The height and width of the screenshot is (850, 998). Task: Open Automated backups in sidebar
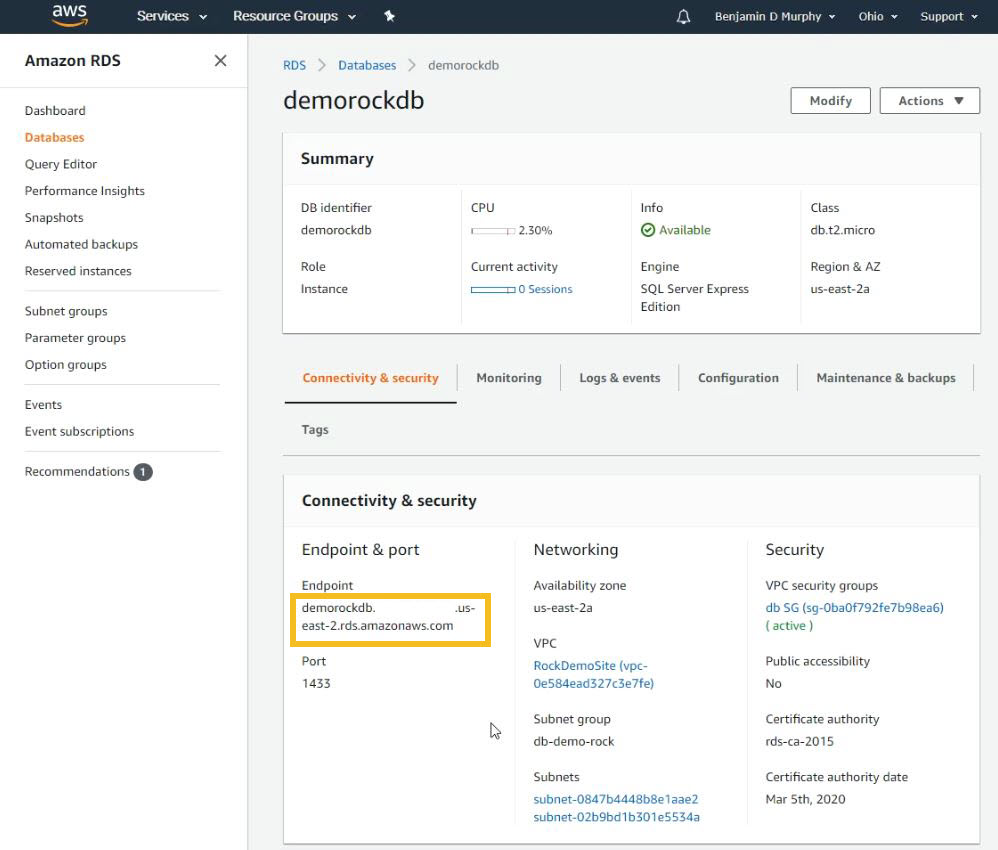(x=81, y=244)
